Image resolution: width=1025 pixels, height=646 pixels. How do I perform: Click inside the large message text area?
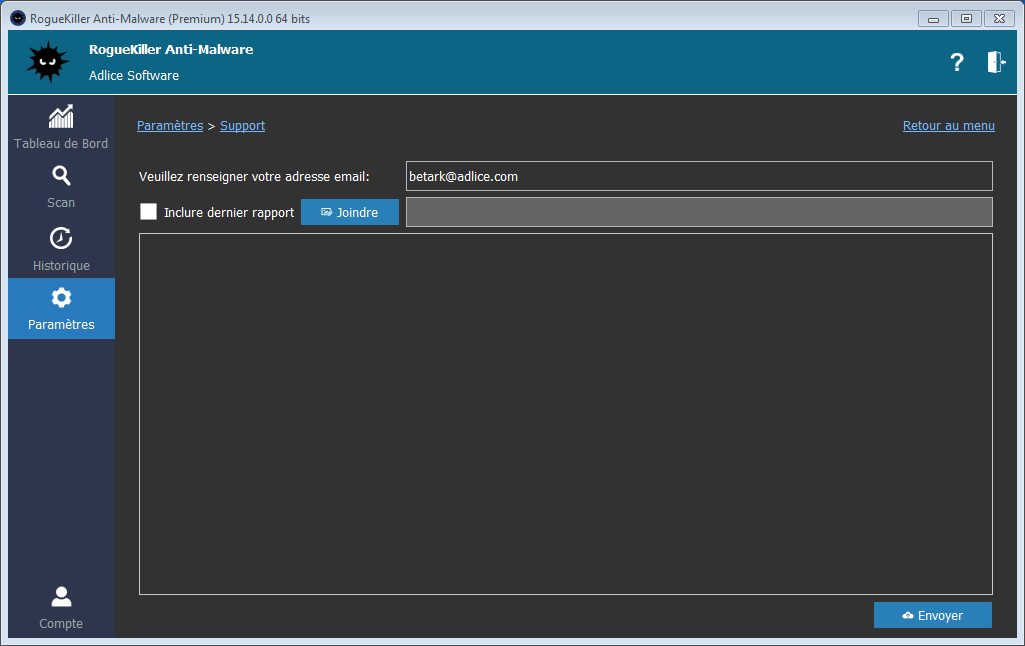pos(565,413)
